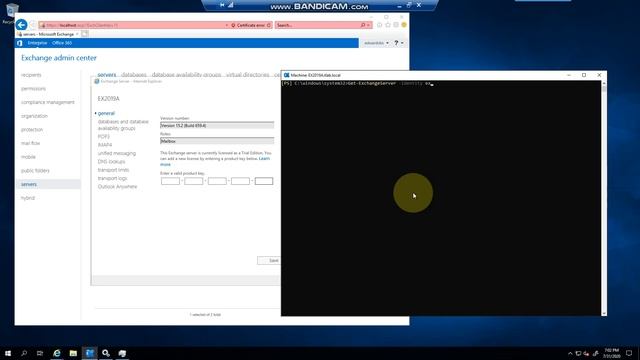Open the notification center icon
The height and width of the screenshot is (360, 640).
pyautogui.click(x=629, y=353)
